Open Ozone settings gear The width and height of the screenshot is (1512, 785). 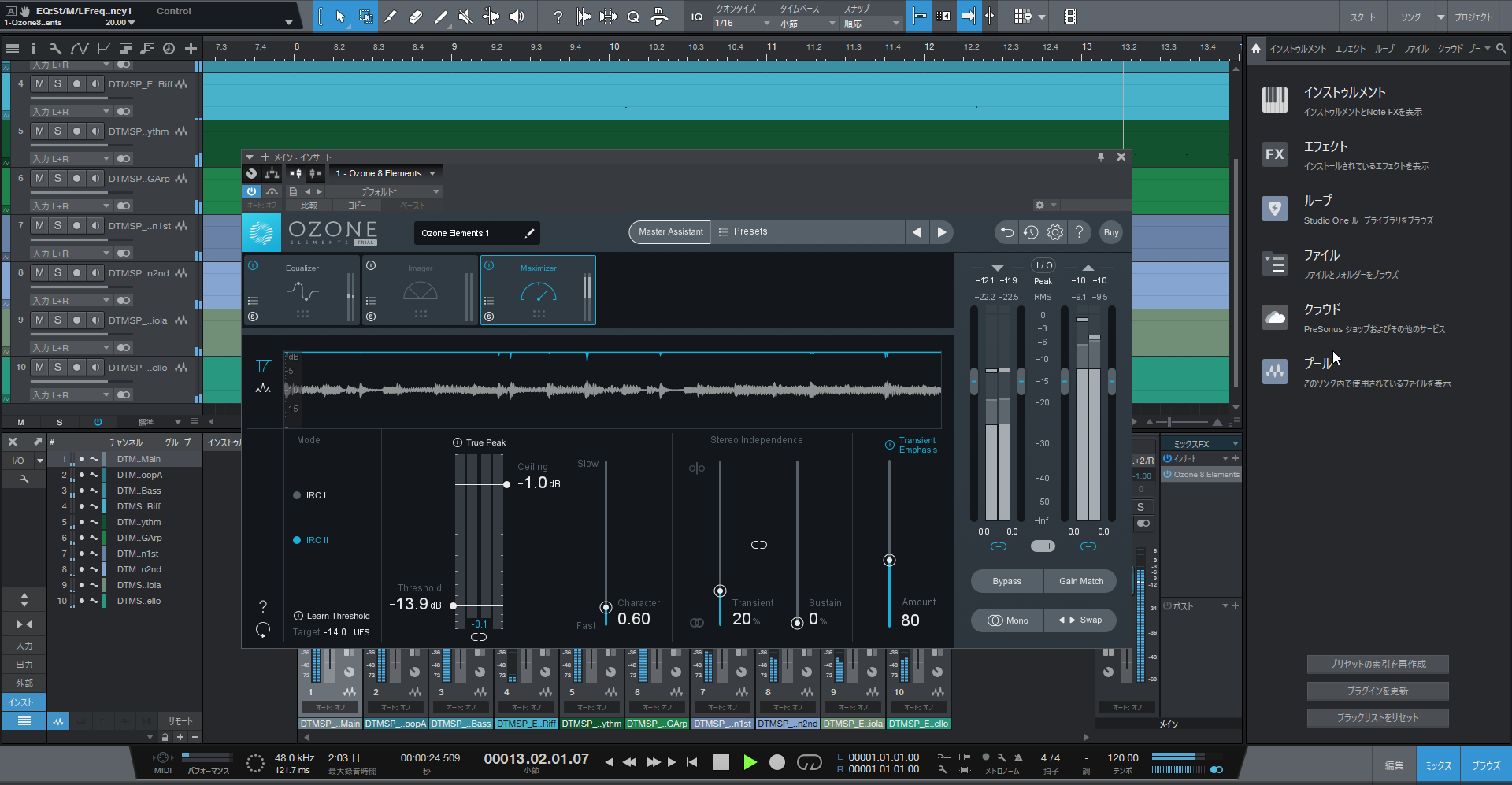1055,232
